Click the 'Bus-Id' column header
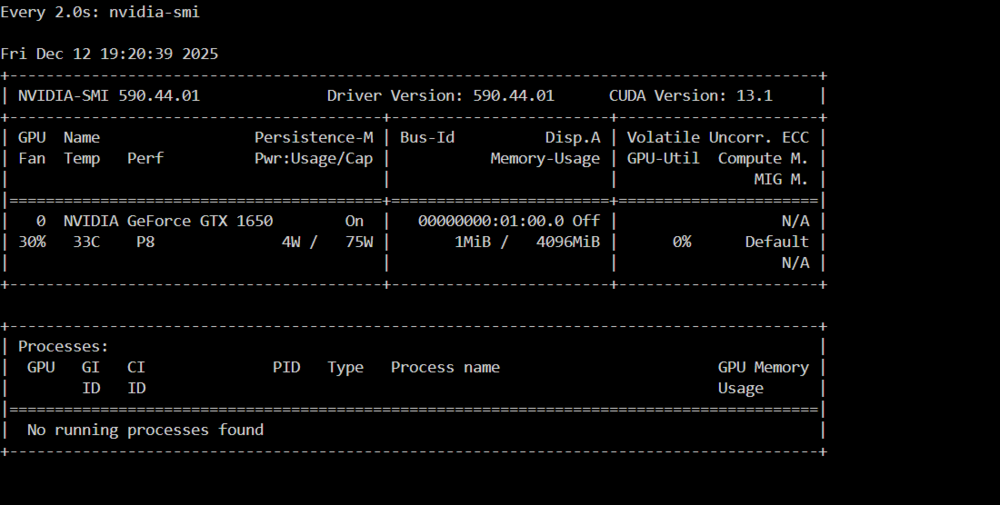Viewport: 1000px width, 505px height. (427, 138)
